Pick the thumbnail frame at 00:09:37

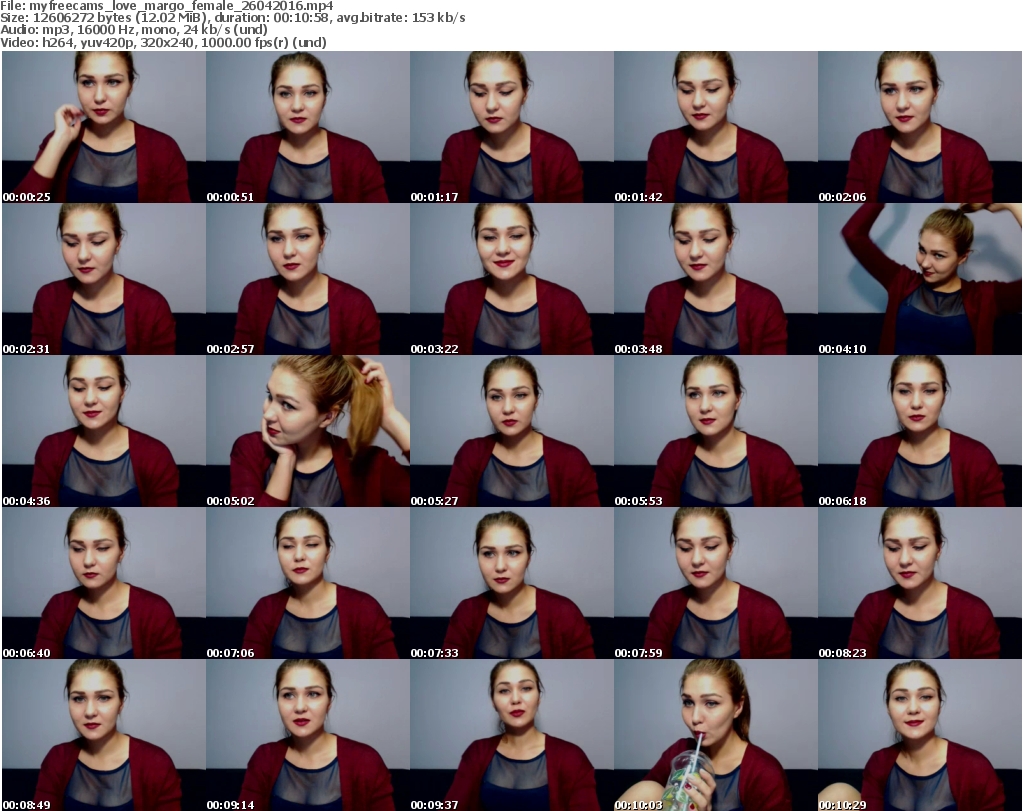click(x=511, y=735)
